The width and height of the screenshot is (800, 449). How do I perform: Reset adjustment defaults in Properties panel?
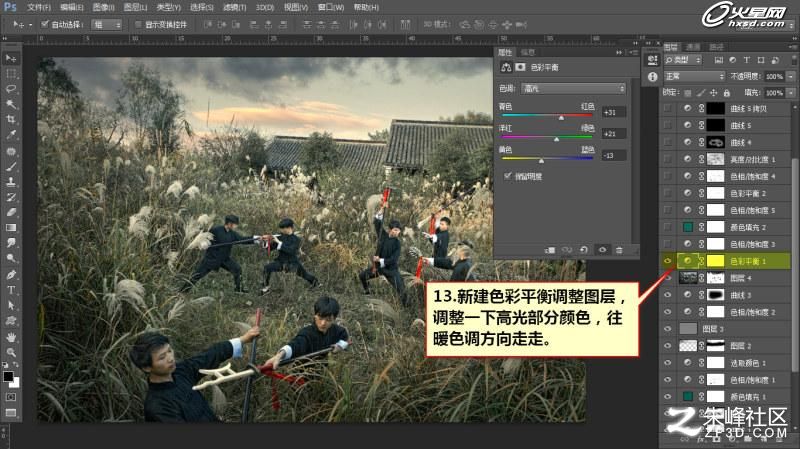584,250
